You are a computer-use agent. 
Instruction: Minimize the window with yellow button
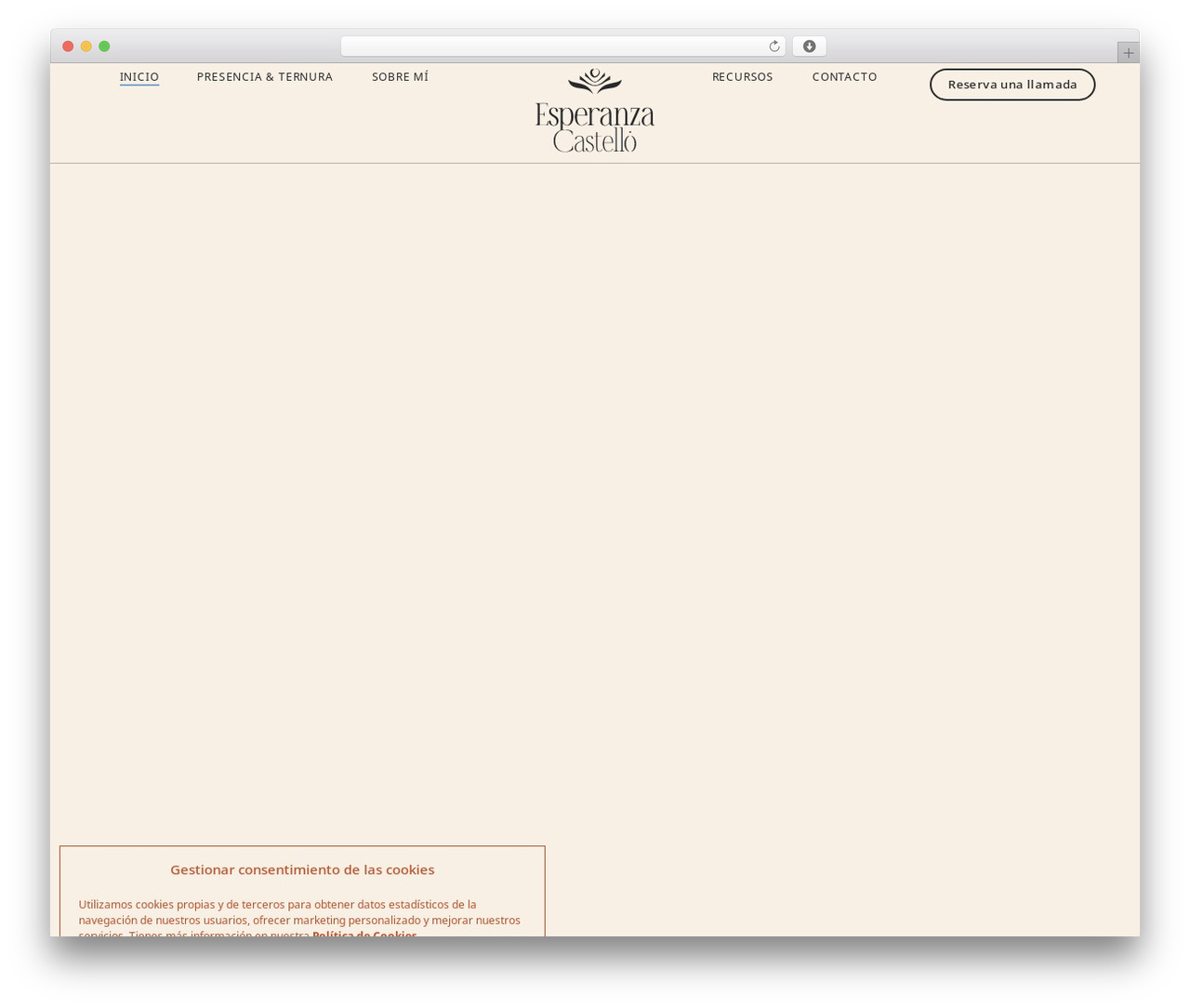[x=86, y=46]
